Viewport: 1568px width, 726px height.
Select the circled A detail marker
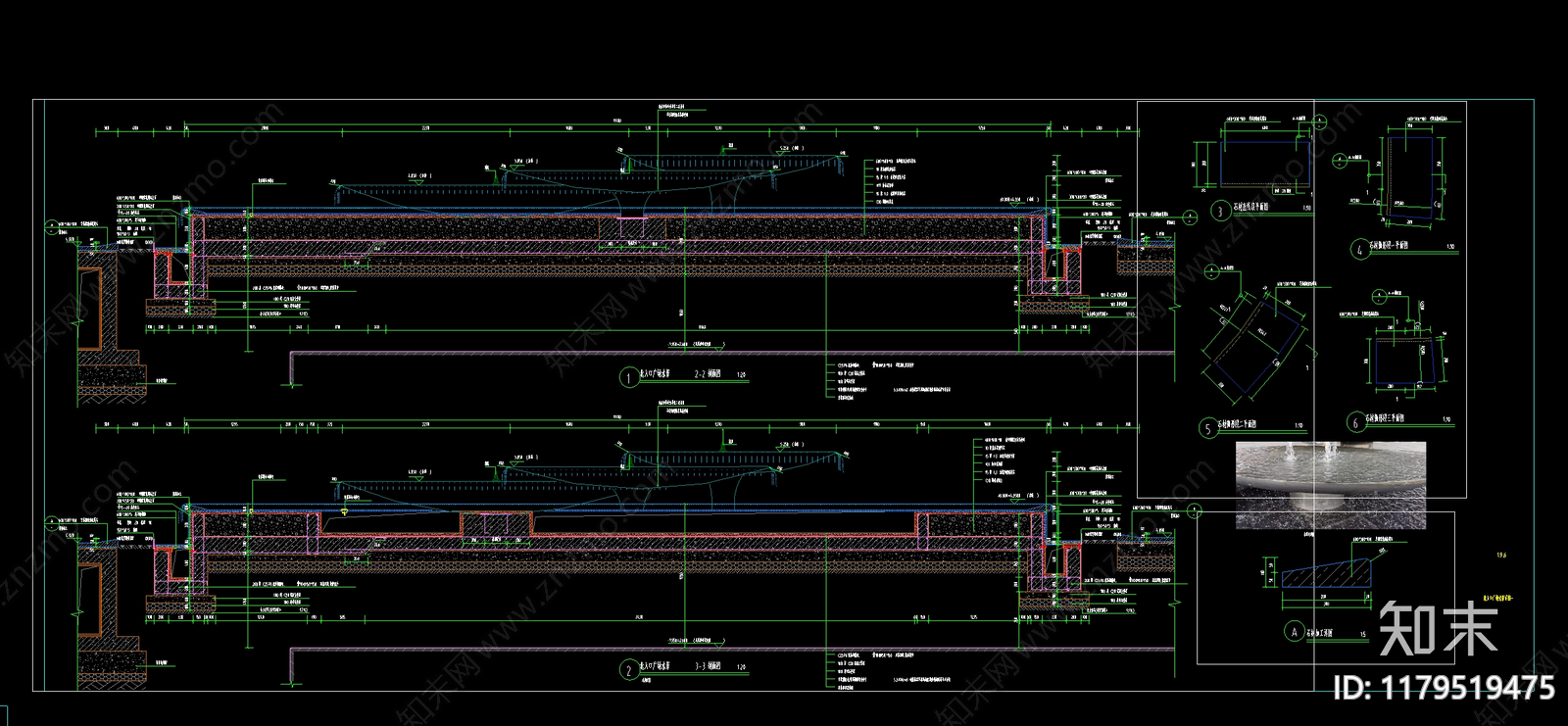[1295, 633]
